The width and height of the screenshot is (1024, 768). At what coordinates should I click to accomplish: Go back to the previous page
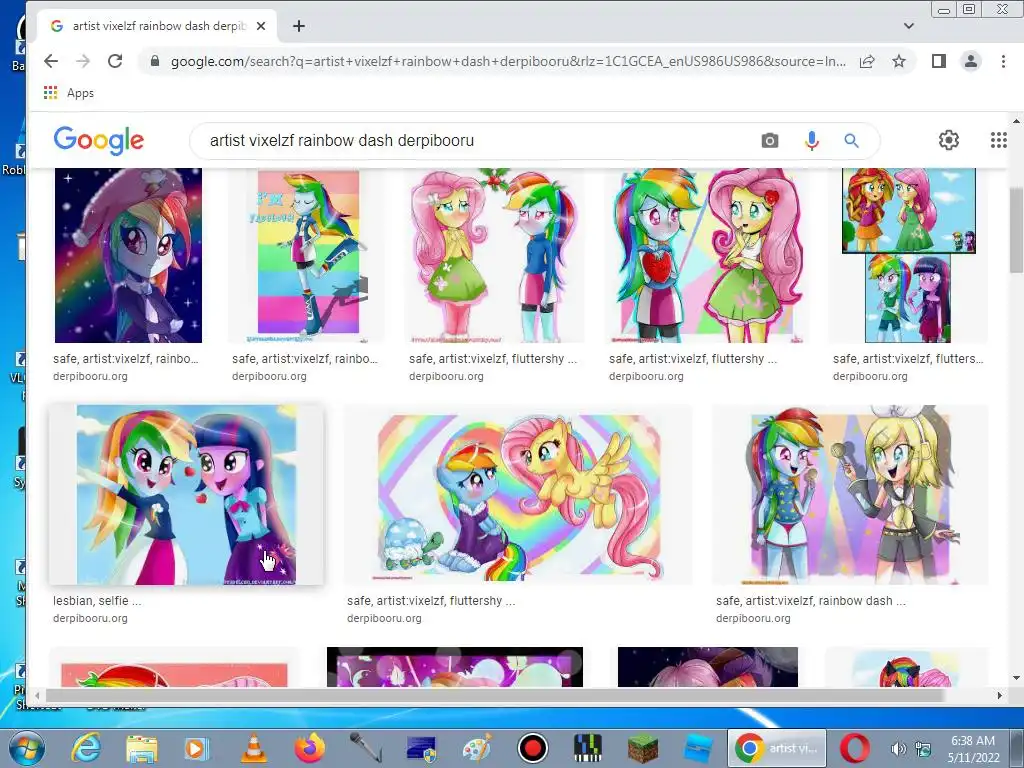51,61
